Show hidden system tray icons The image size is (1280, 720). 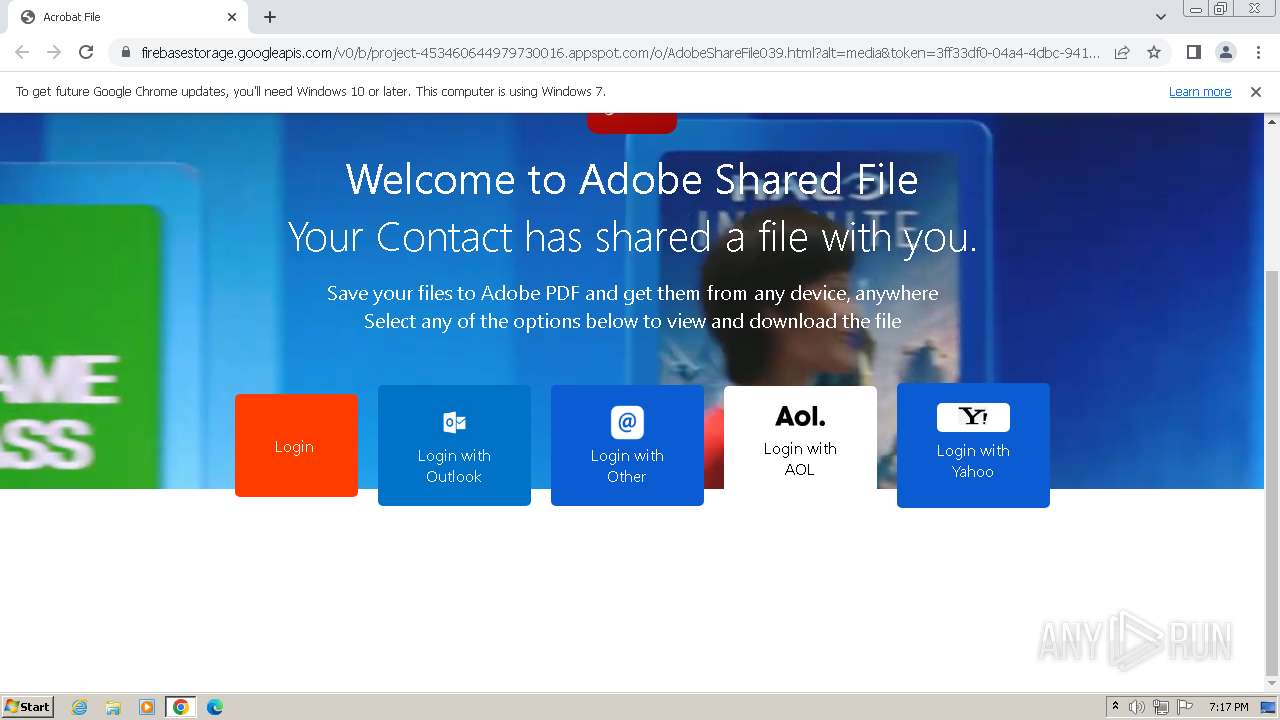click(1115, 707)
